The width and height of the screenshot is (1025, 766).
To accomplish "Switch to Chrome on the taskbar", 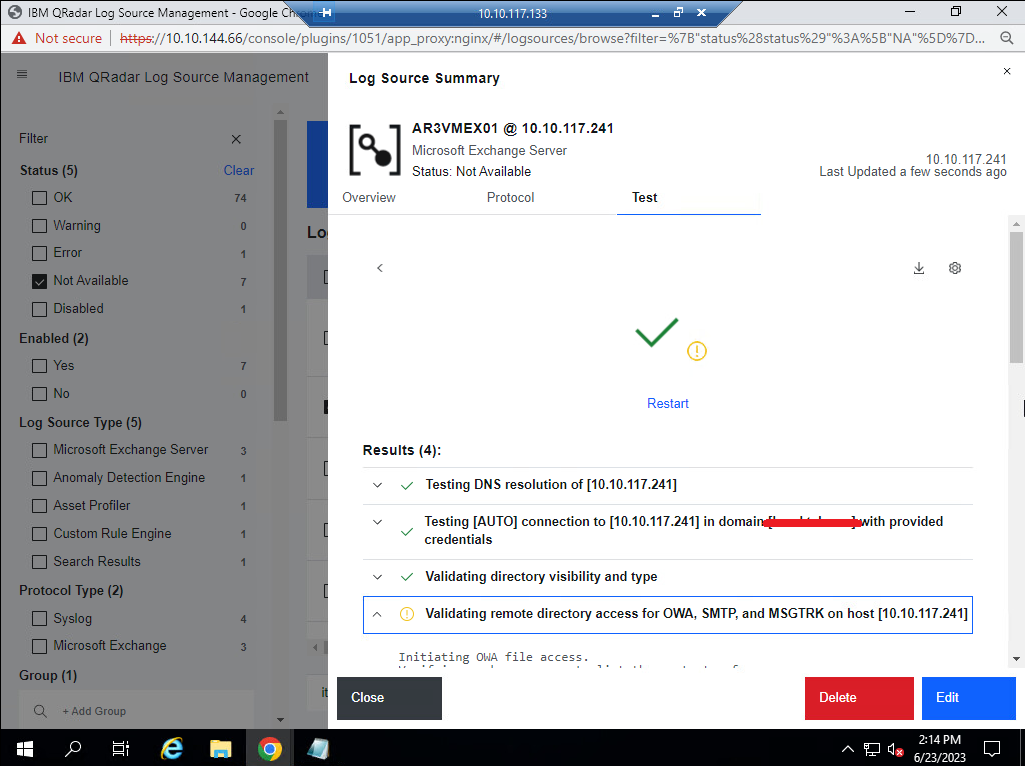I will 269,748.
